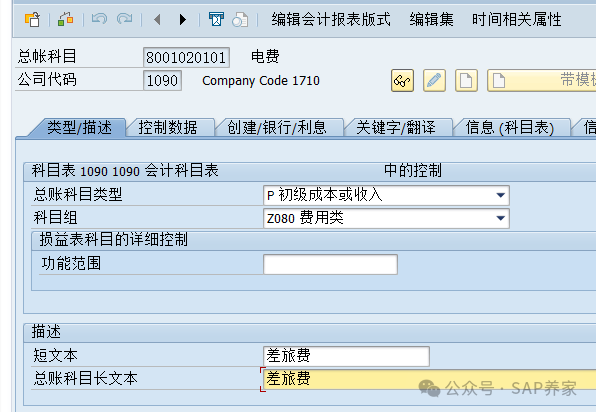The height and width of the screenshot is (412, 596).
Task: Click the empty 功能范围 input field
Action: (x=330, y=264)
